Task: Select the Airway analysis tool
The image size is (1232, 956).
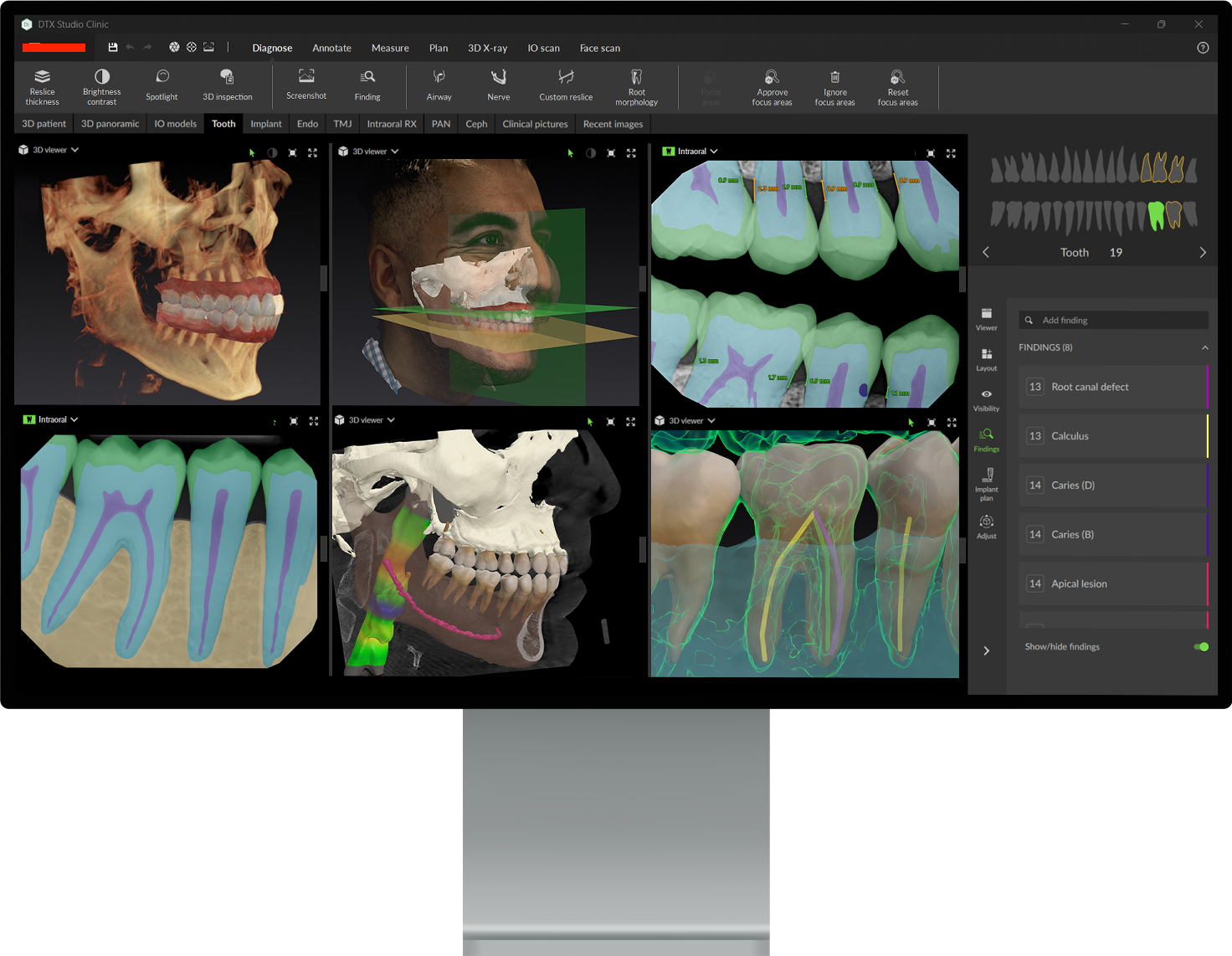Action: 439,86
